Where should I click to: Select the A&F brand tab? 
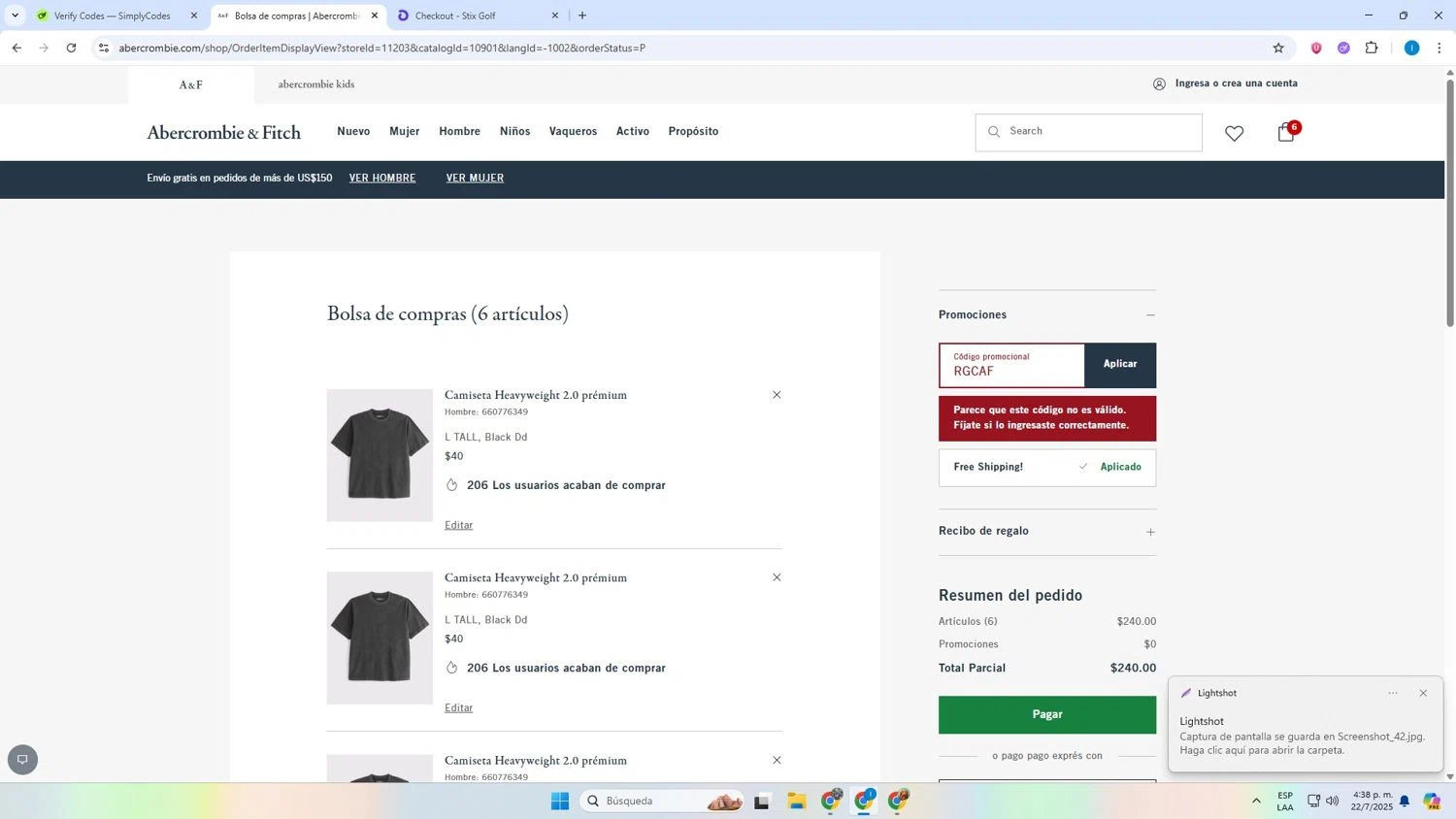[191, 84]
